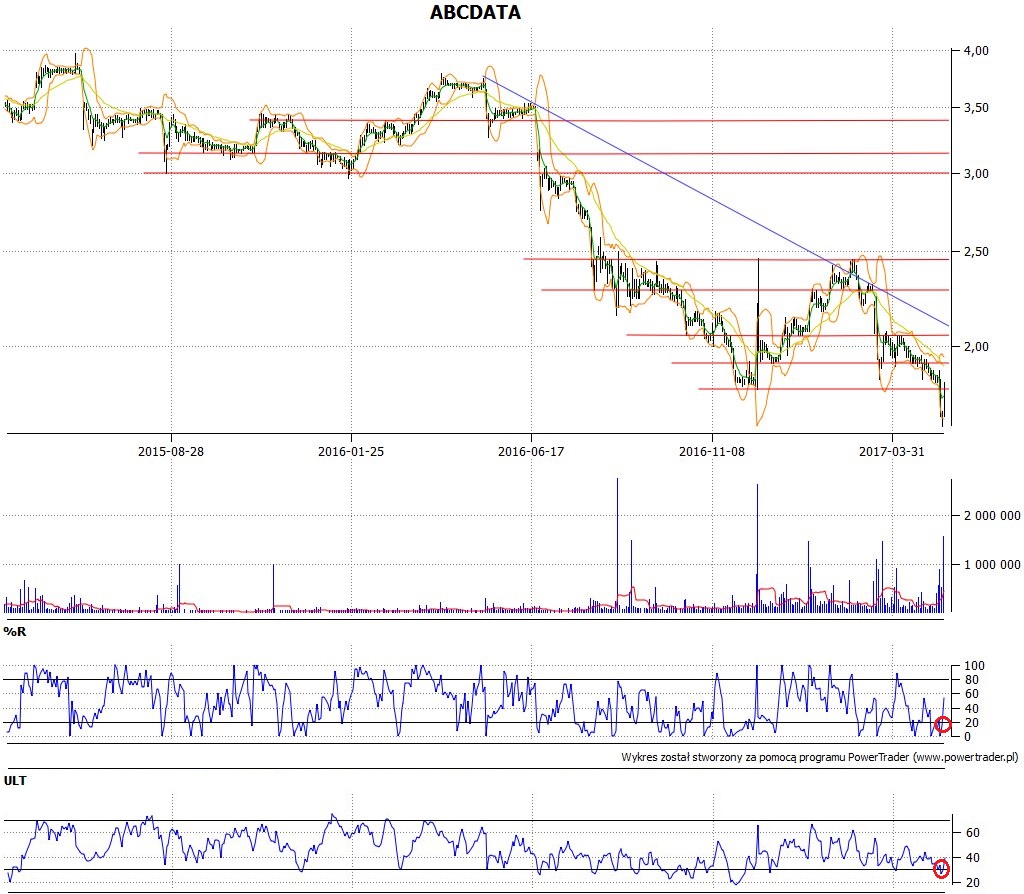Click the 2016-01-25 date label
This screenshot has width=1024, height=894.
pyautogui.click(x=351, y=451)
